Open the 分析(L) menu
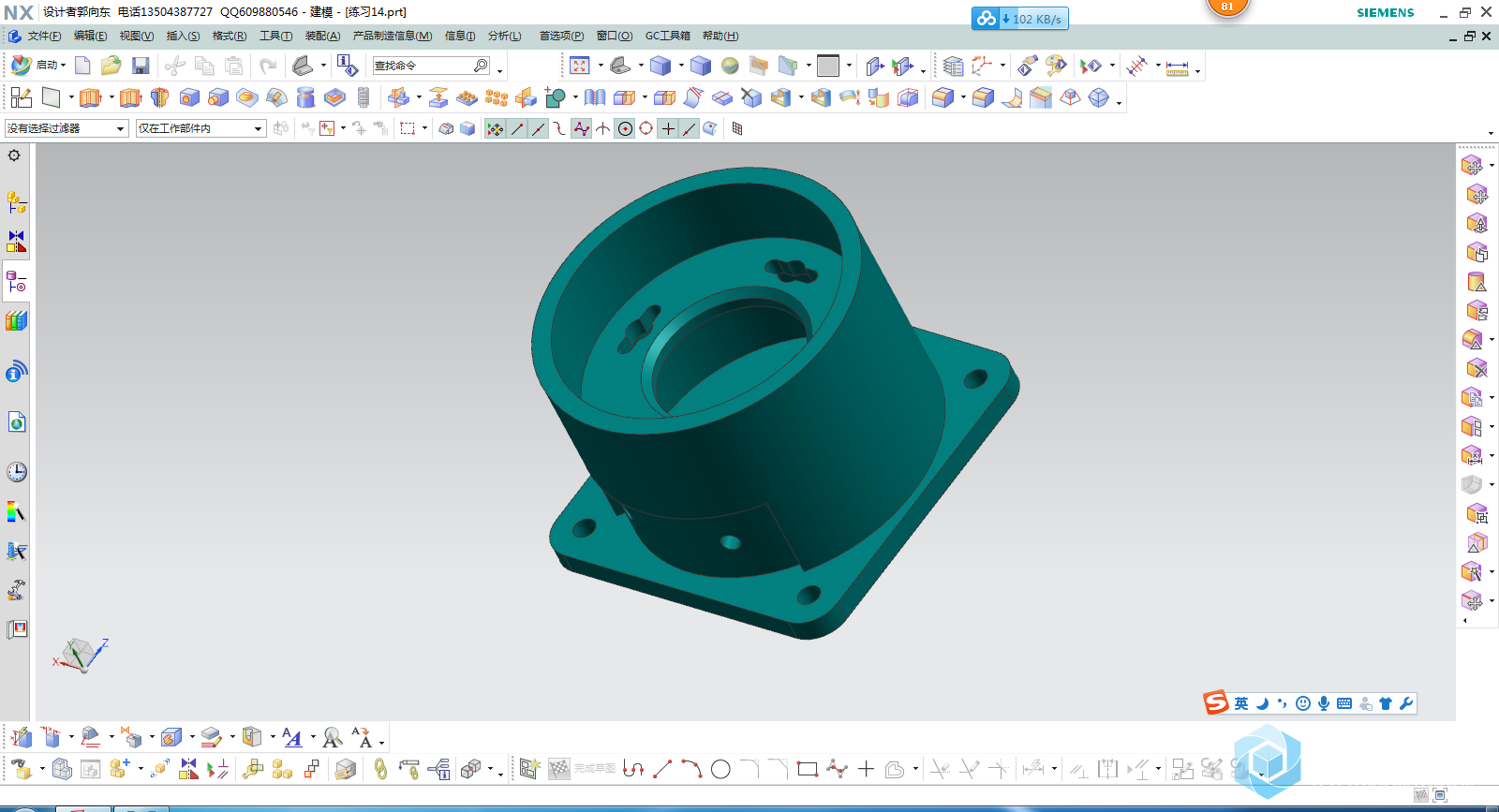 click(x=504, y=36)
